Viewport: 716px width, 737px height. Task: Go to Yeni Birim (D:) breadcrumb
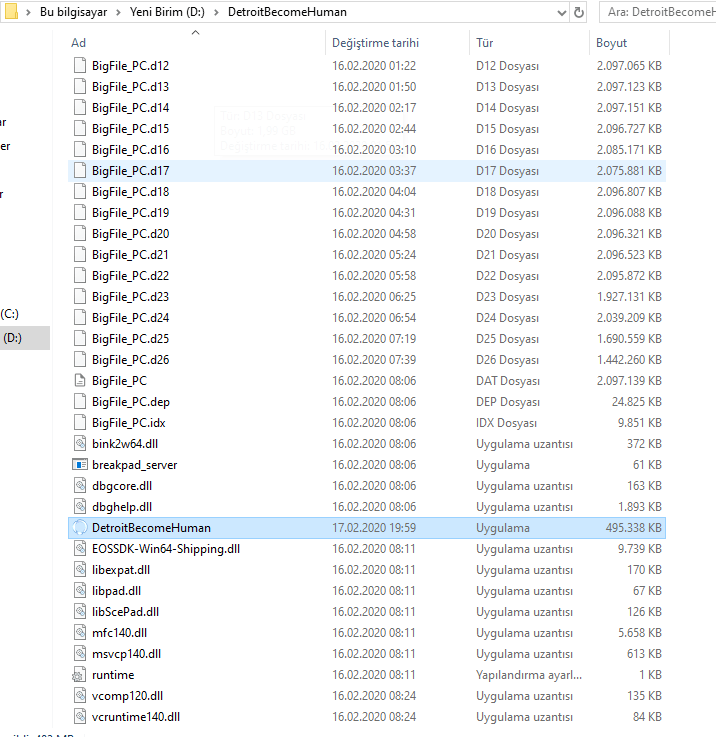(167, 12)
